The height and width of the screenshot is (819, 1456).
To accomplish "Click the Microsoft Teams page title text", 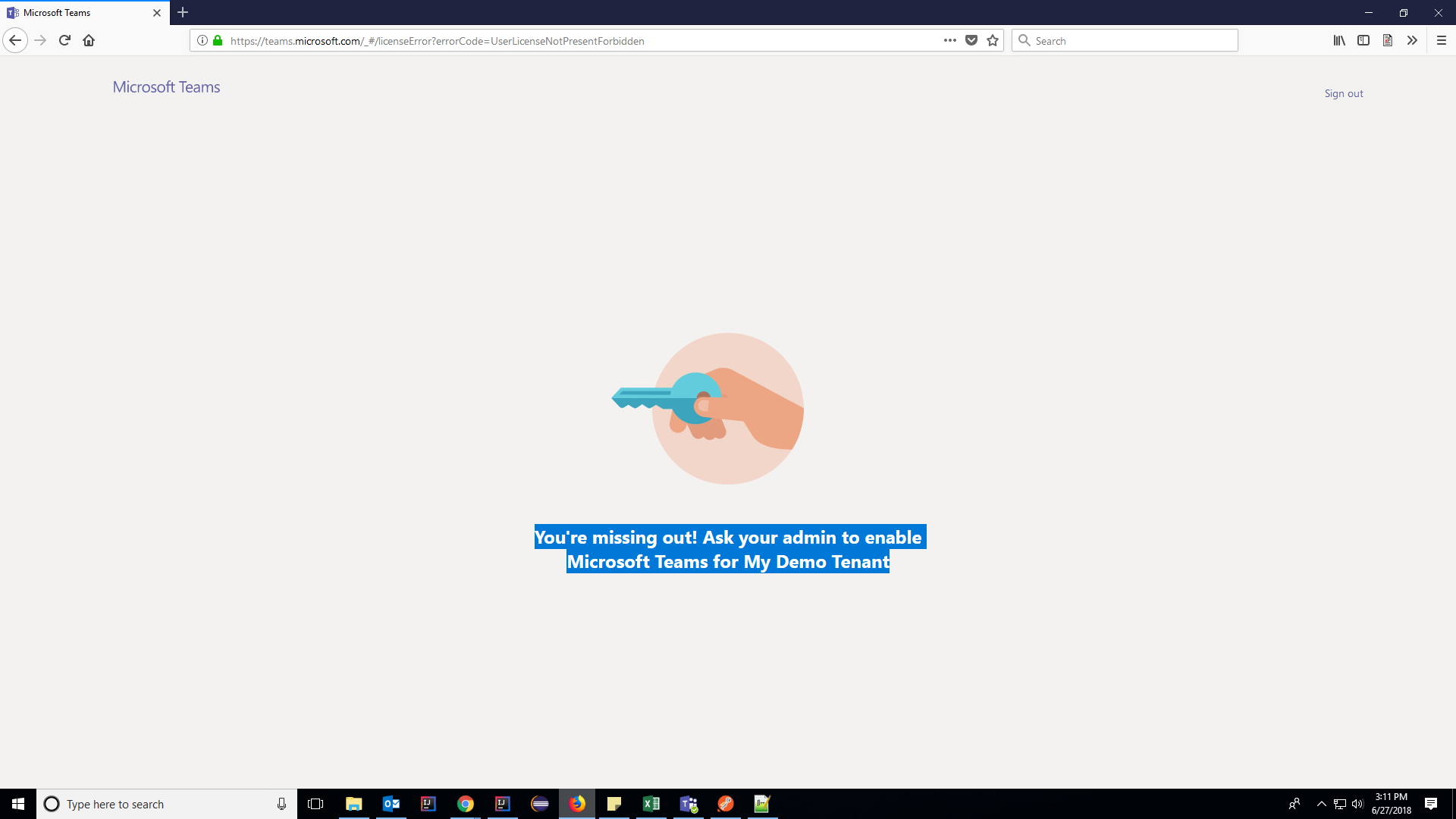I will (165, 87).
